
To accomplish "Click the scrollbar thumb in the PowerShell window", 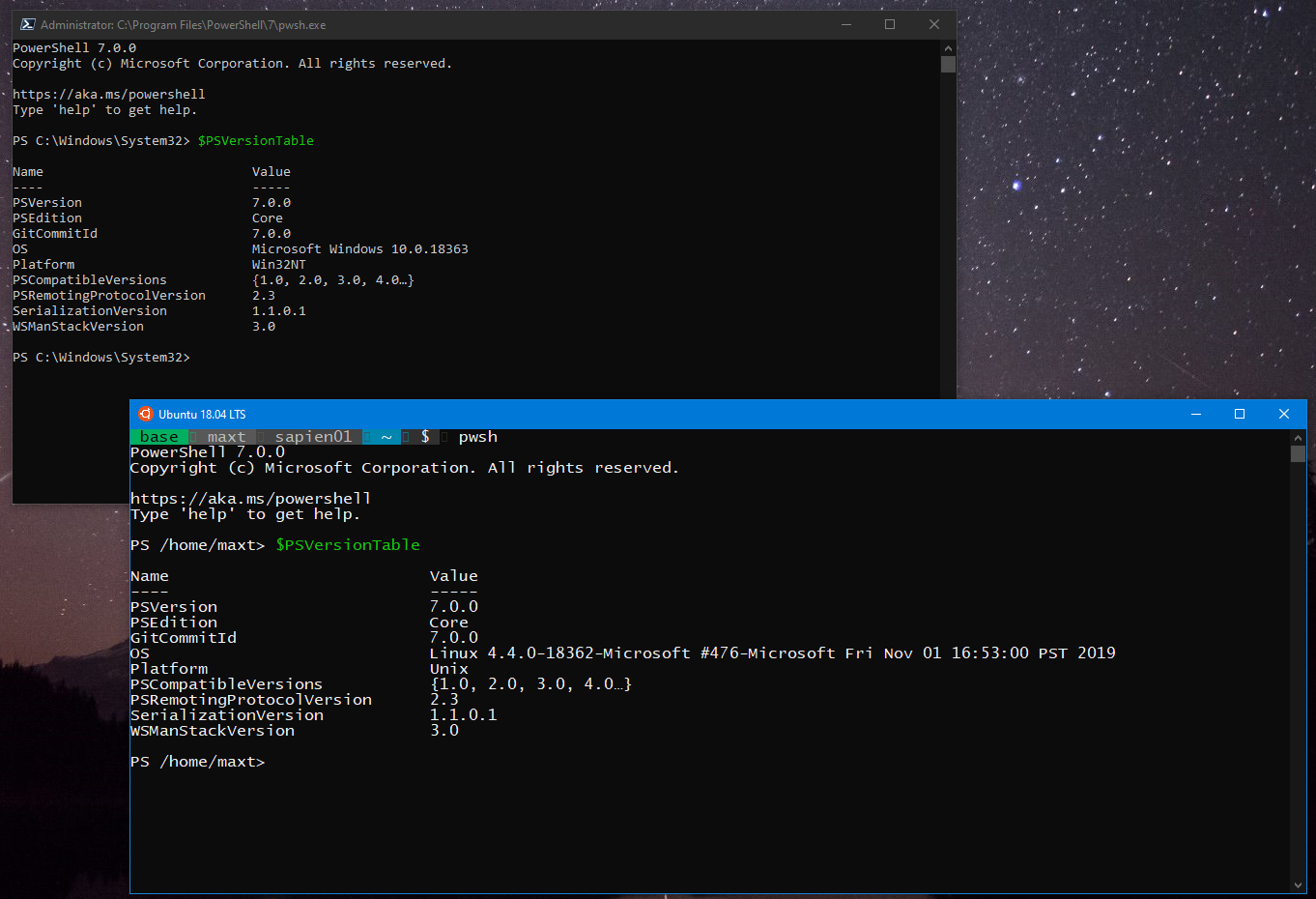I will [x=948, y=64].
